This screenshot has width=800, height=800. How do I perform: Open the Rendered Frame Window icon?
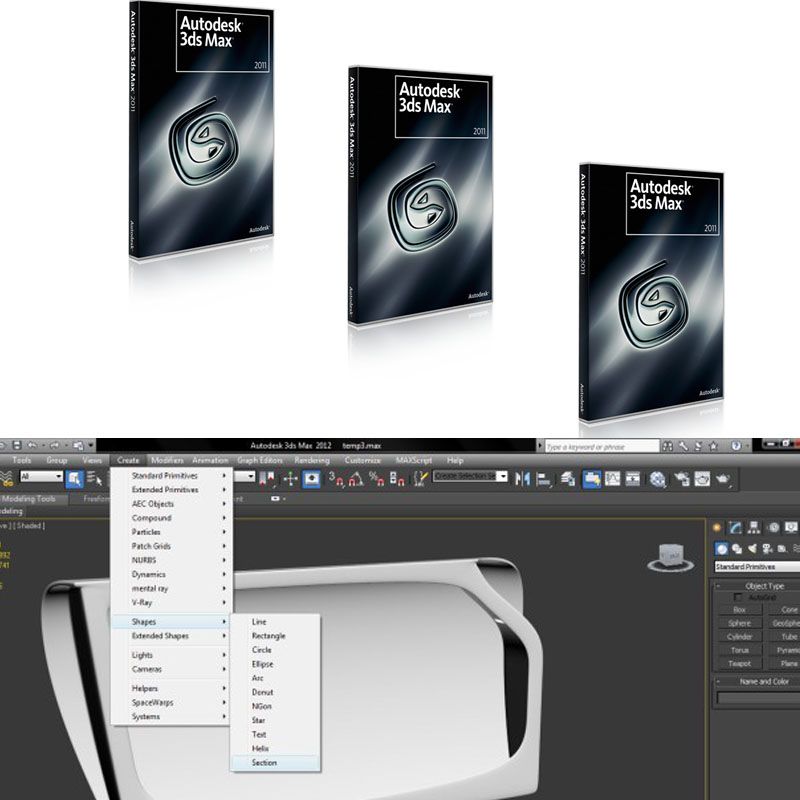(x=702, y=479)
